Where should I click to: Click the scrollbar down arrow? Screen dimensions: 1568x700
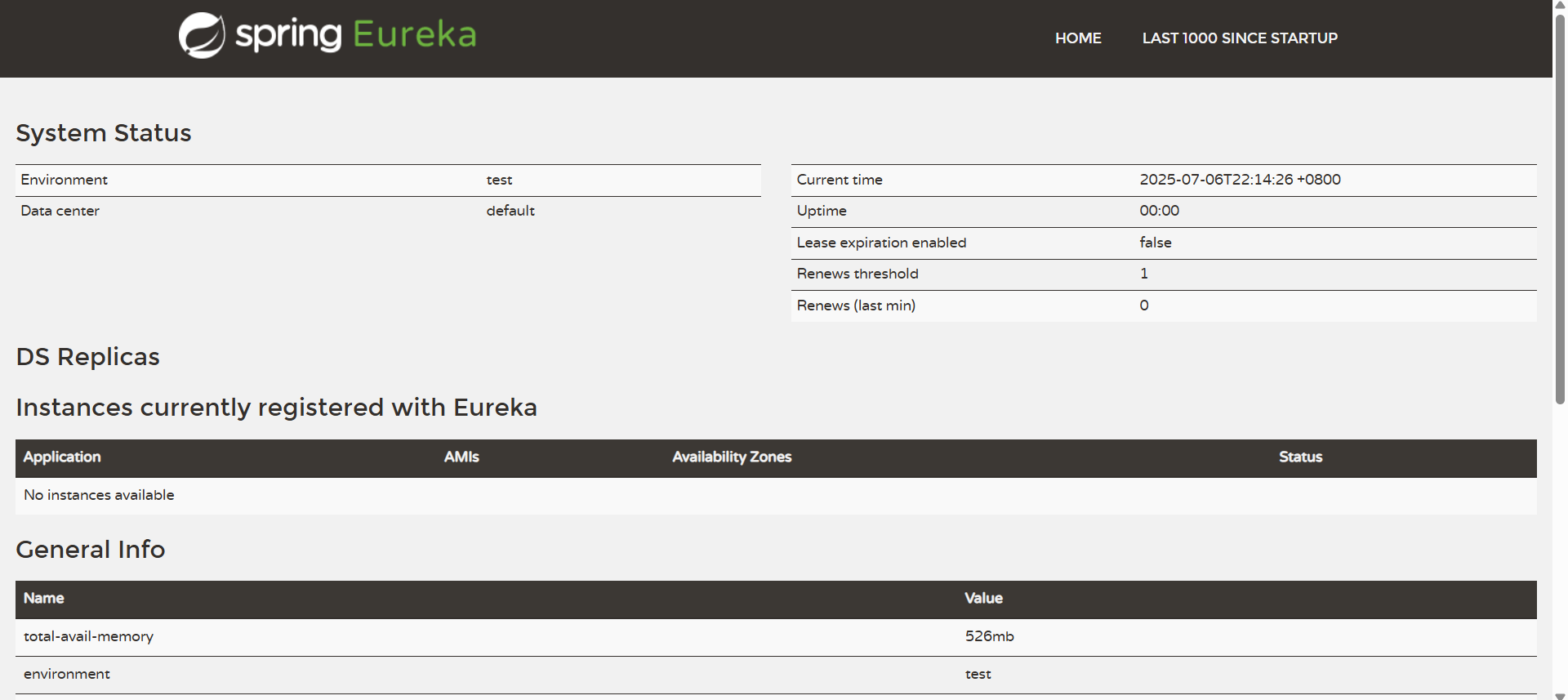(1560, 695)
